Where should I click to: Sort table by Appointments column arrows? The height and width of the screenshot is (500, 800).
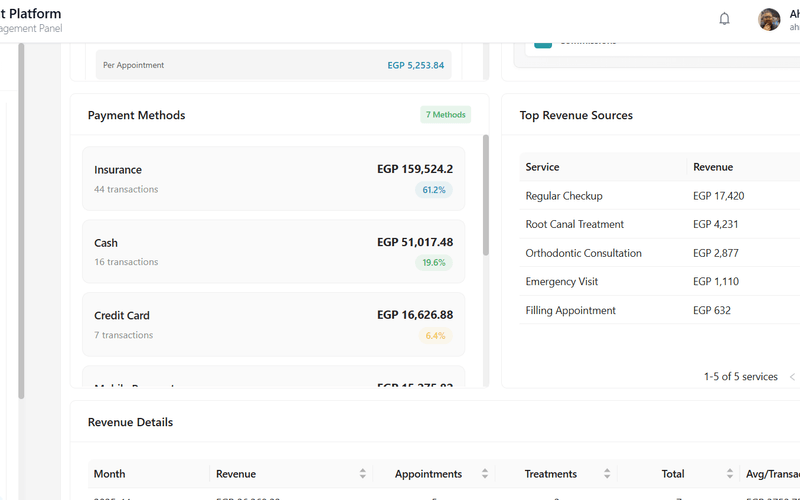[x=485, y=474]
